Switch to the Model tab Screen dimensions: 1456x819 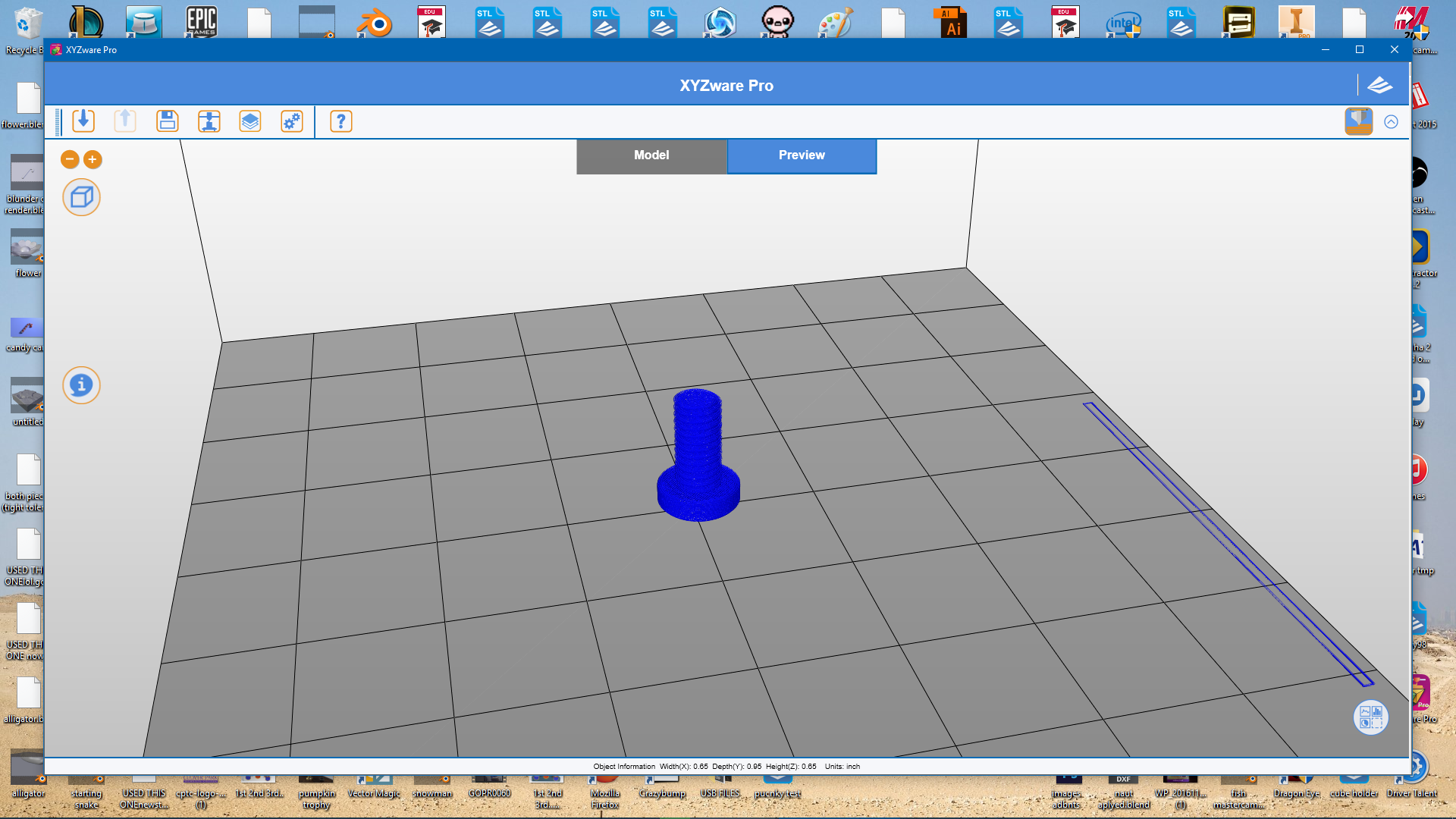(x=651, y=155)
